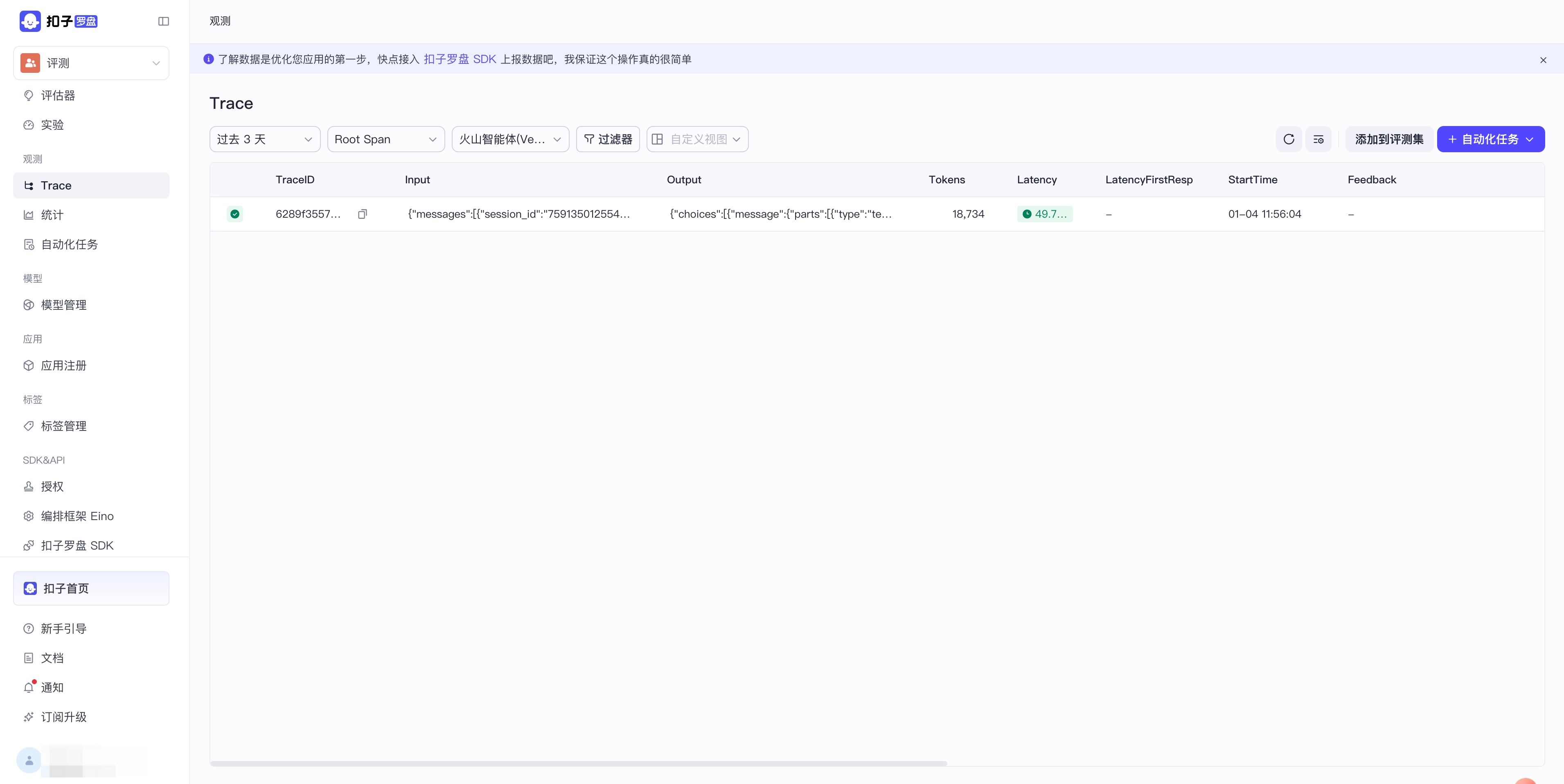This screenshot has width=1564, height=784.
Task: Click 添加到评测集 button
Action: point(1389,139)
